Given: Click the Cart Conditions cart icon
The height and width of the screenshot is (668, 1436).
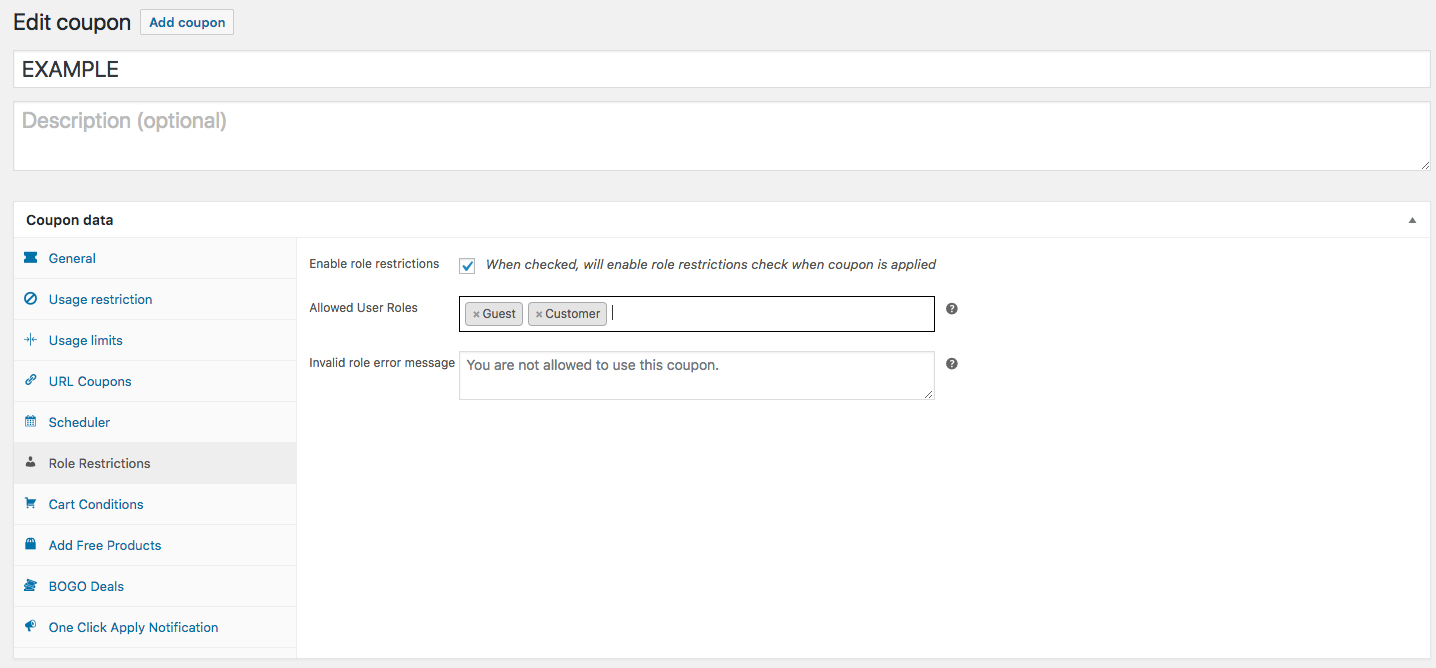Looking at the screenshot, I should click(30, 504).
